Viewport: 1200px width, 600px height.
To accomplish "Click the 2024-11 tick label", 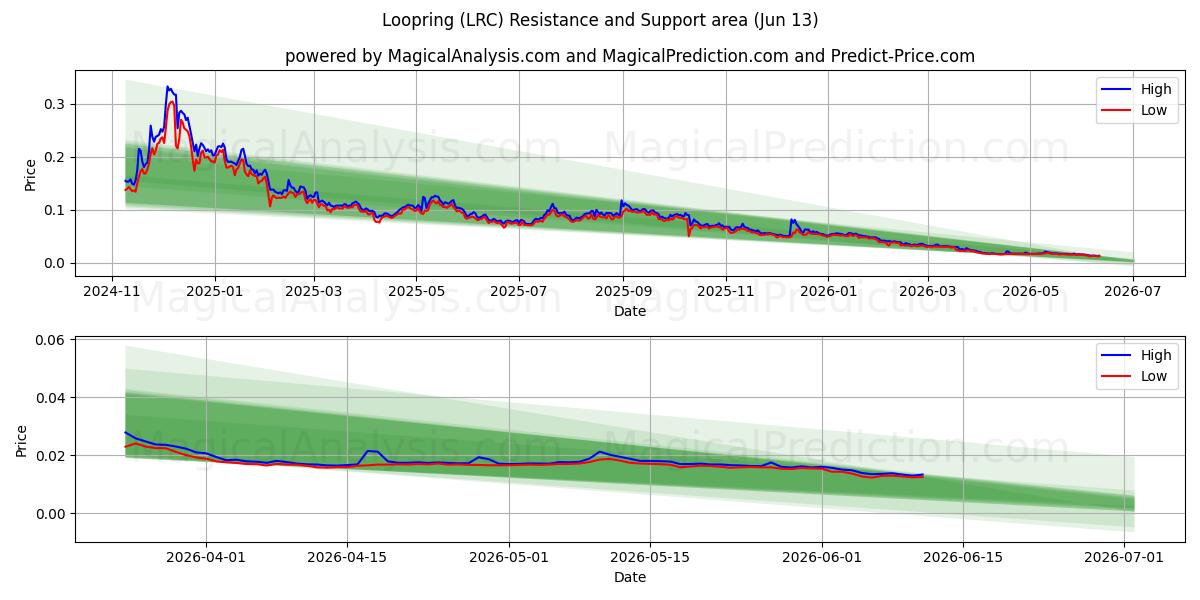I will (x=111, y=291).
